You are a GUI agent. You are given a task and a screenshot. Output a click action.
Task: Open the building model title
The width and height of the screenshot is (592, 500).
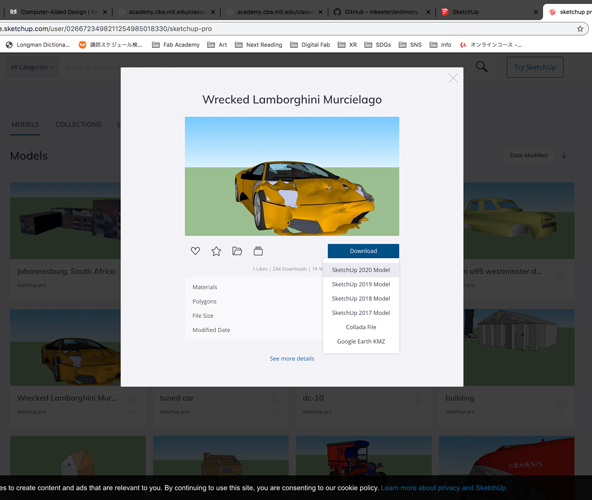(x=460, y=398)
